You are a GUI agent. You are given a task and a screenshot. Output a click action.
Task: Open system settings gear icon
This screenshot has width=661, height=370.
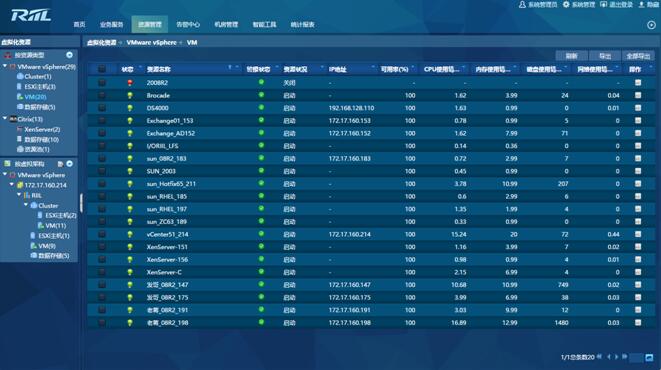pos(566,4)
